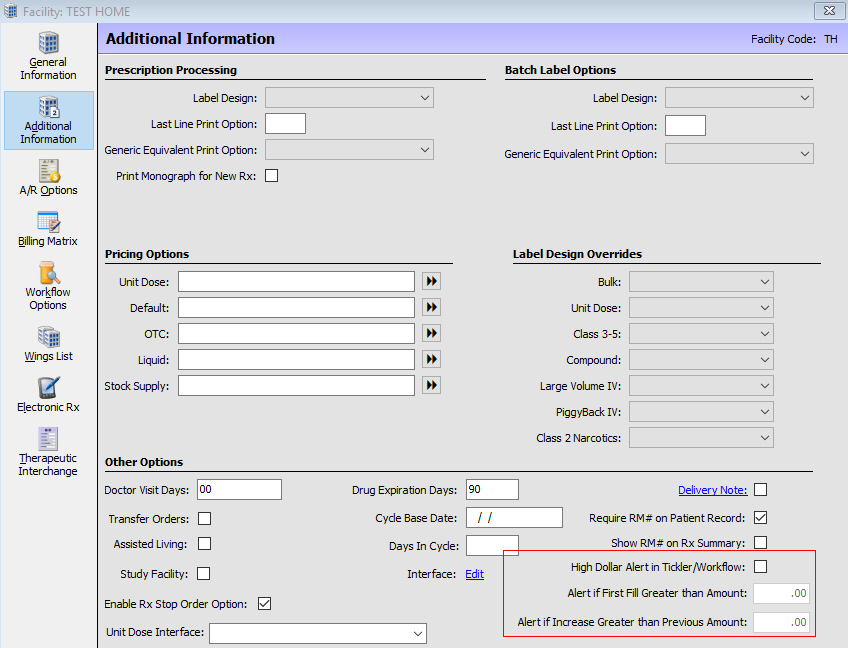Go to Workflow Options icon
Image resolution: width=848 pixels, height=648 pixels.
point(48,286)
